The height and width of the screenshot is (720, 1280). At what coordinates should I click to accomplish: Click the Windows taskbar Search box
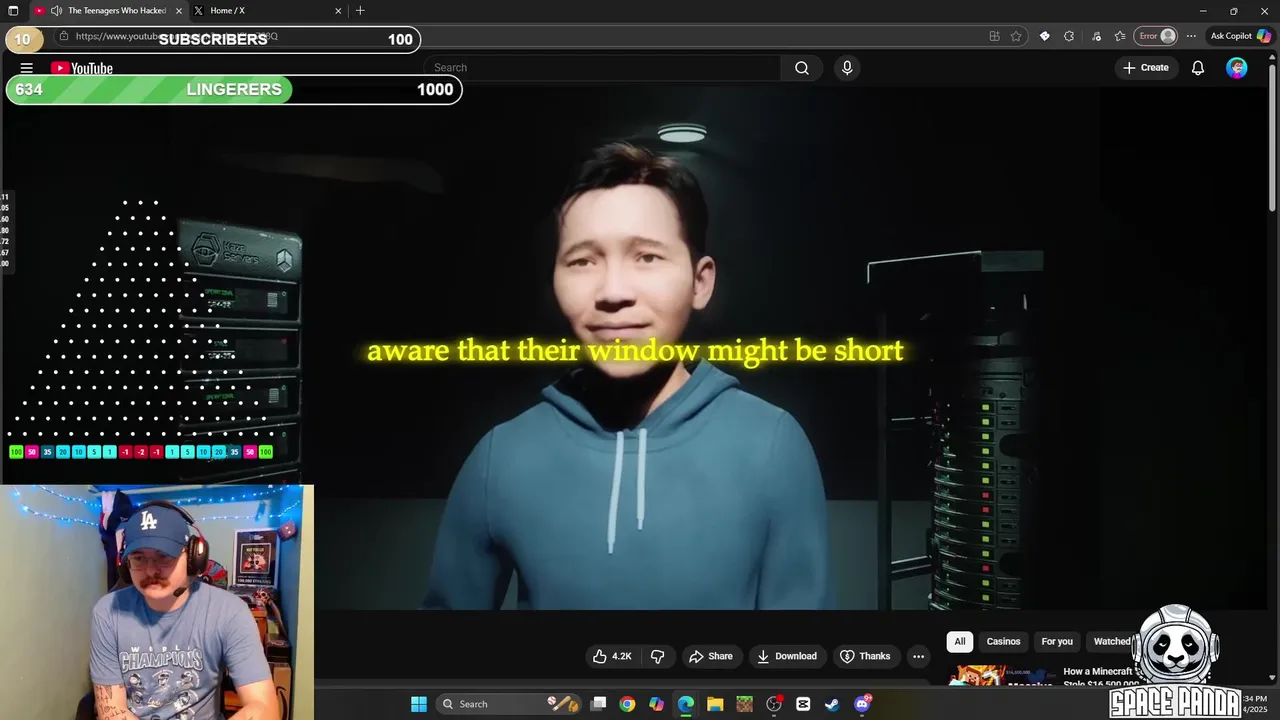510,704
